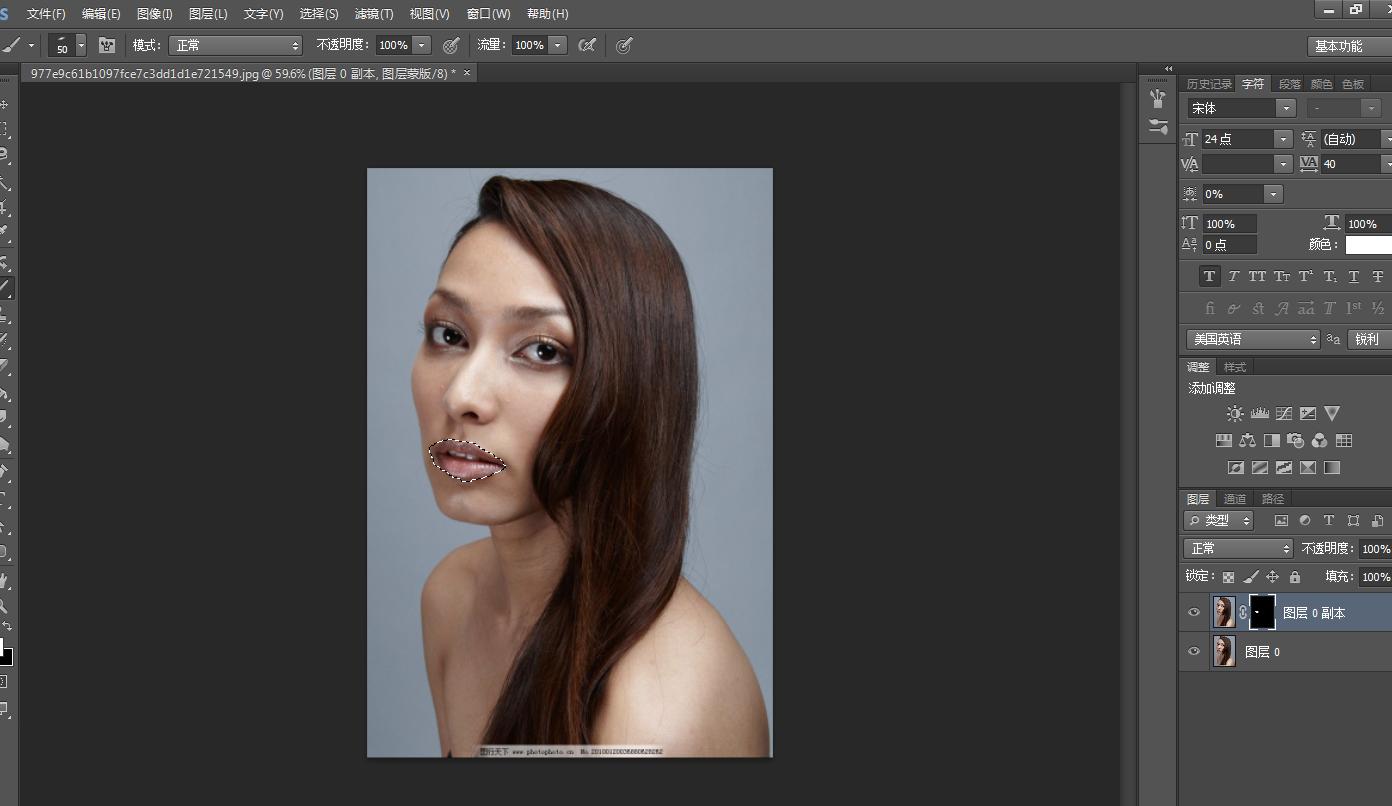Image resolution: width=1392 pixels, height=806 pixels.
Task: Hide the 图层 0 副本 layer
Action: tap(1193, 613)
